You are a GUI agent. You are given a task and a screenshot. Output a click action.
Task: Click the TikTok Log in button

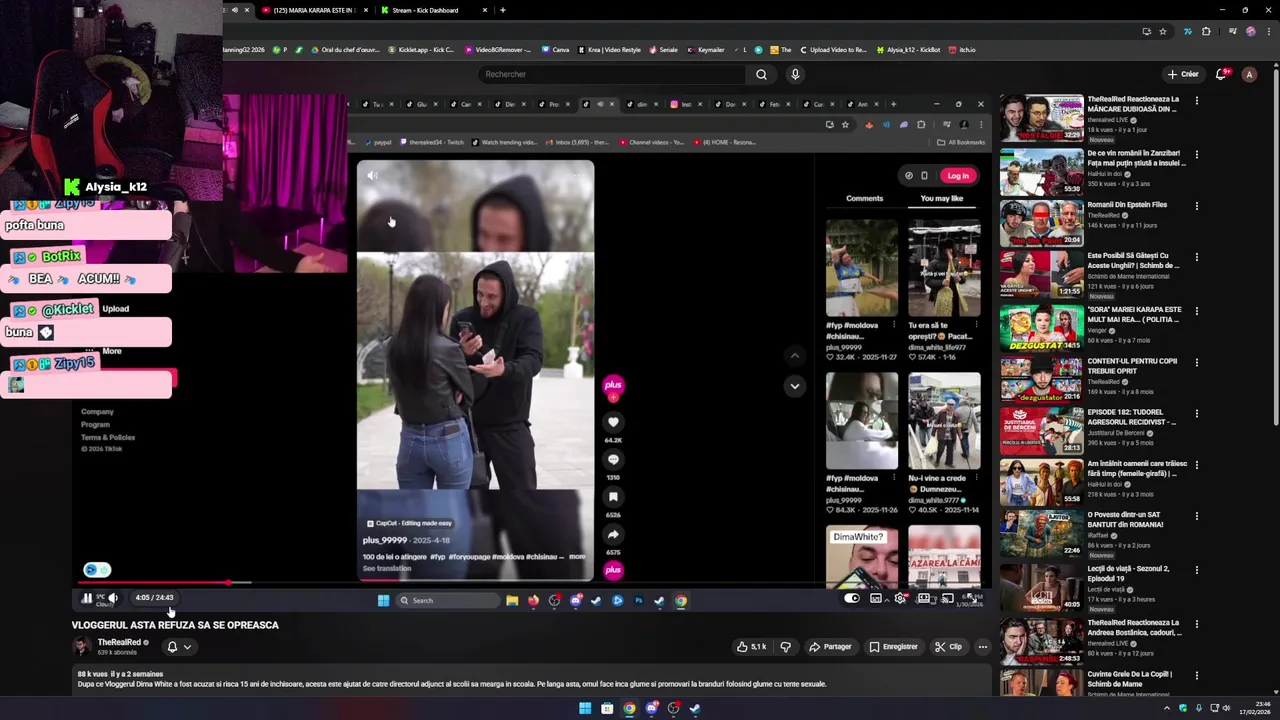[957, 176]
